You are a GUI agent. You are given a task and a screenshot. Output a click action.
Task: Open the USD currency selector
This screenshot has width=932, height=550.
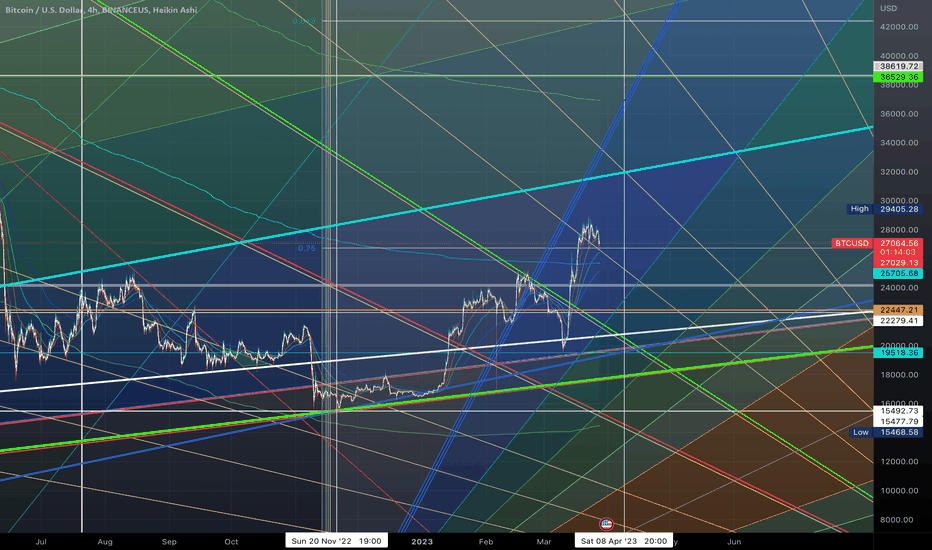pyautogui.click(x=889, y=8)
